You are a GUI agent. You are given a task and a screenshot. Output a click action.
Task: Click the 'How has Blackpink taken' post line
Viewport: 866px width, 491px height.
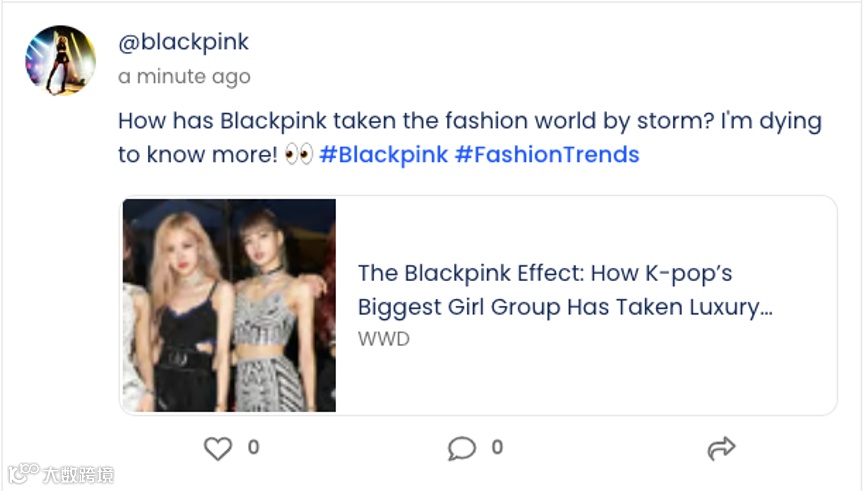[469, 121]
